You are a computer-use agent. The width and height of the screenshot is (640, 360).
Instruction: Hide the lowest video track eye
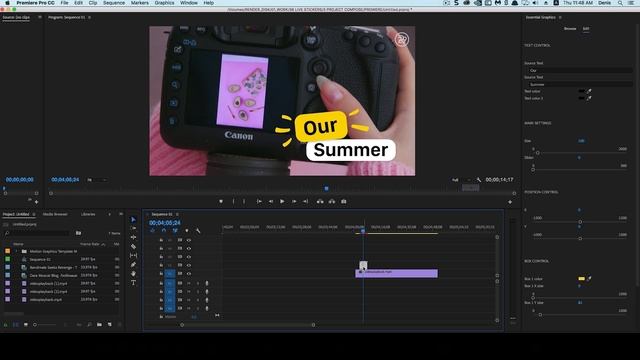click(x=189, y=273)
